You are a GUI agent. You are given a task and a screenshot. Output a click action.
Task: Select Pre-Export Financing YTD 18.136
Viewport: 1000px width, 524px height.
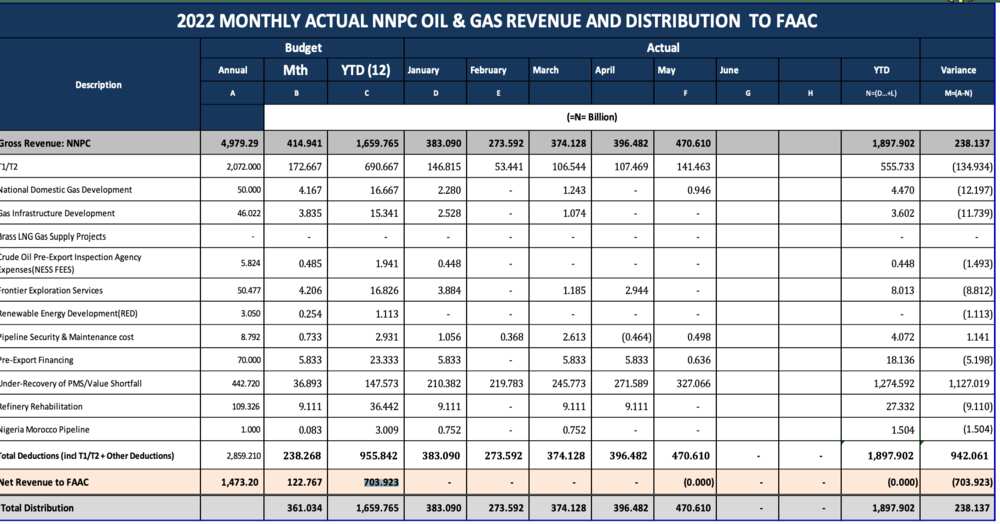[900, 360]
